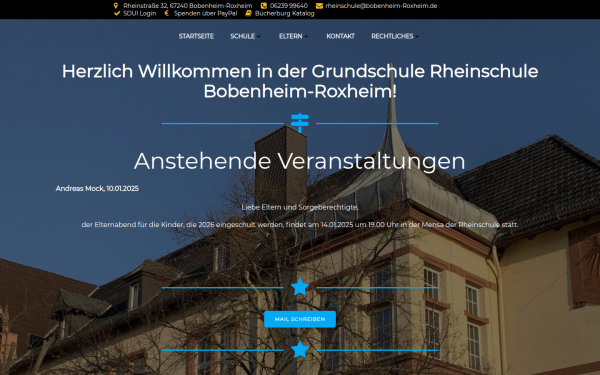Expand the dropdown arrow next to Rechtliches
This screenshot has height=375, width=600.
(x=417, y=36)
